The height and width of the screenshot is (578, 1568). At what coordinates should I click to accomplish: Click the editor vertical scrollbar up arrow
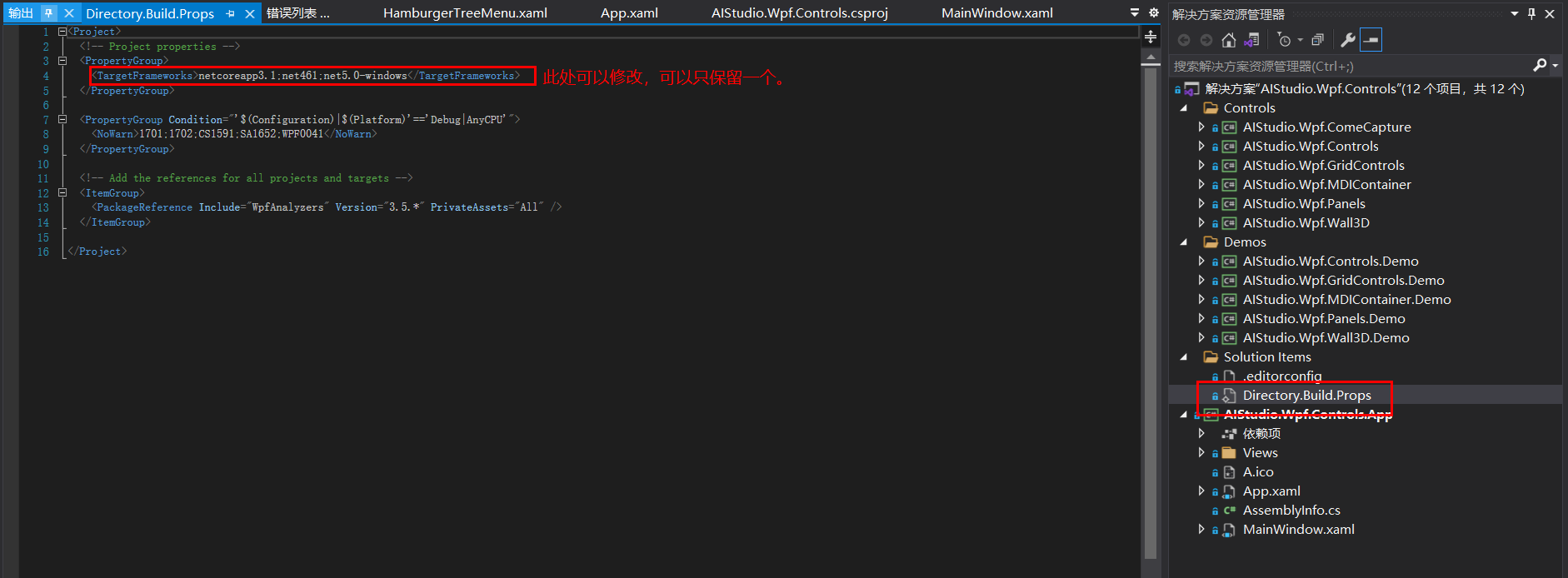tap(1151, 58)
